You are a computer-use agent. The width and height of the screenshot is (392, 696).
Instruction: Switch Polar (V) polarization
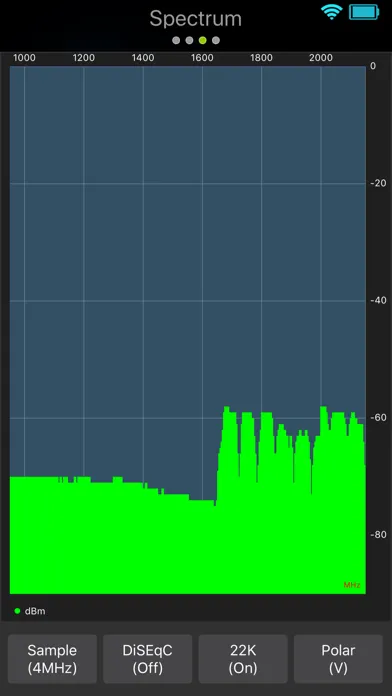(x=338, y=659)
